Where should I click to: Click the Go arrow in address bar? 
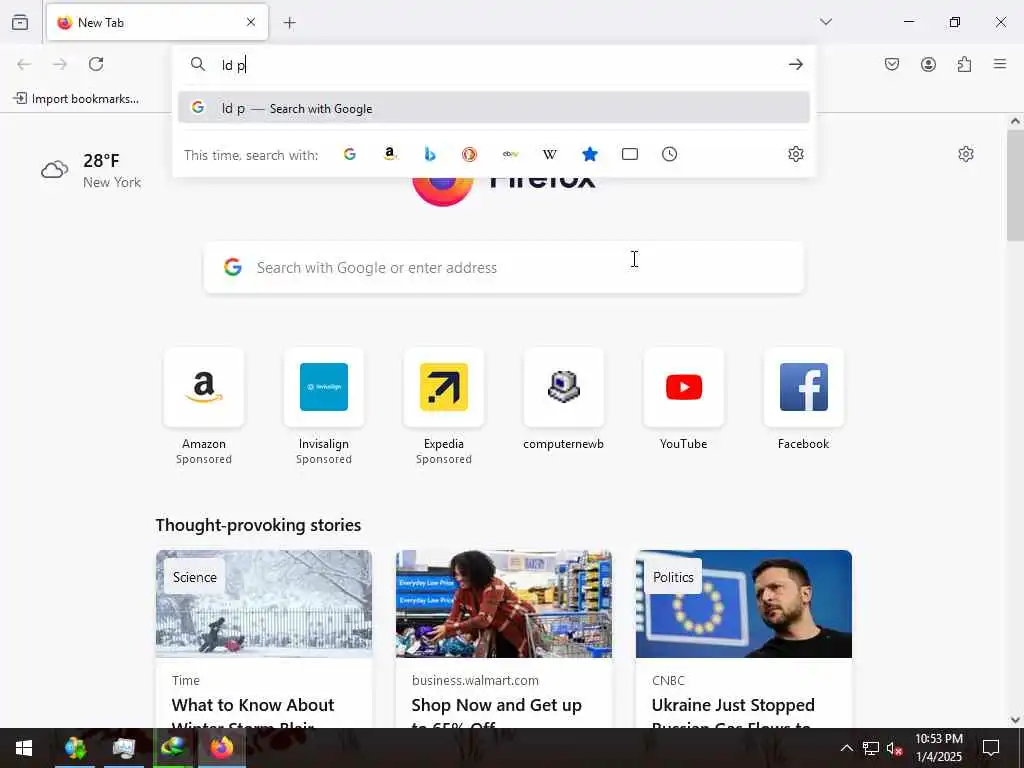795,64
